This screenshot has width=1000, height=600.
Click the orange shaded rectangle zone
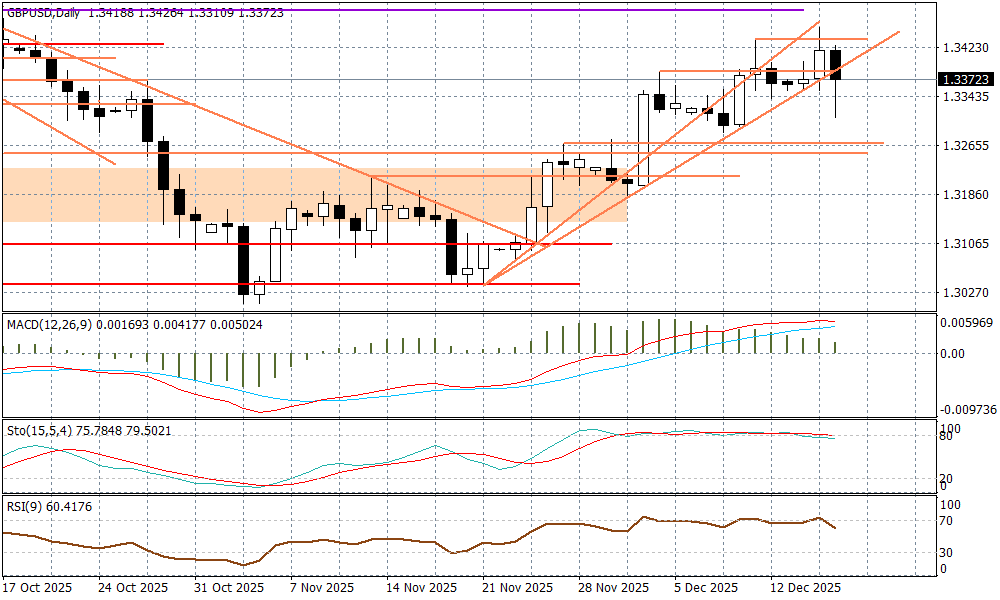pyautogui.click(x=300, y=194)
